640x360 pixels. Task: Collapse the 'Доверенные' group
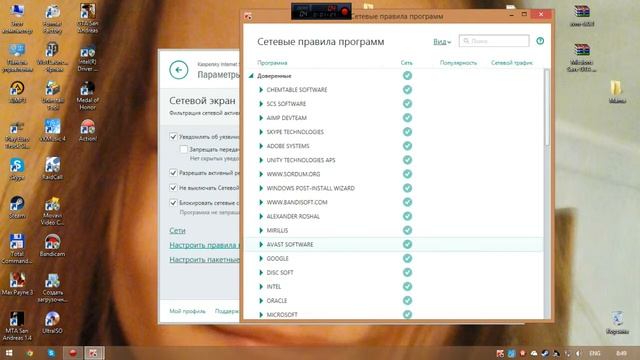pyautogui.click(x=251, y=76)
